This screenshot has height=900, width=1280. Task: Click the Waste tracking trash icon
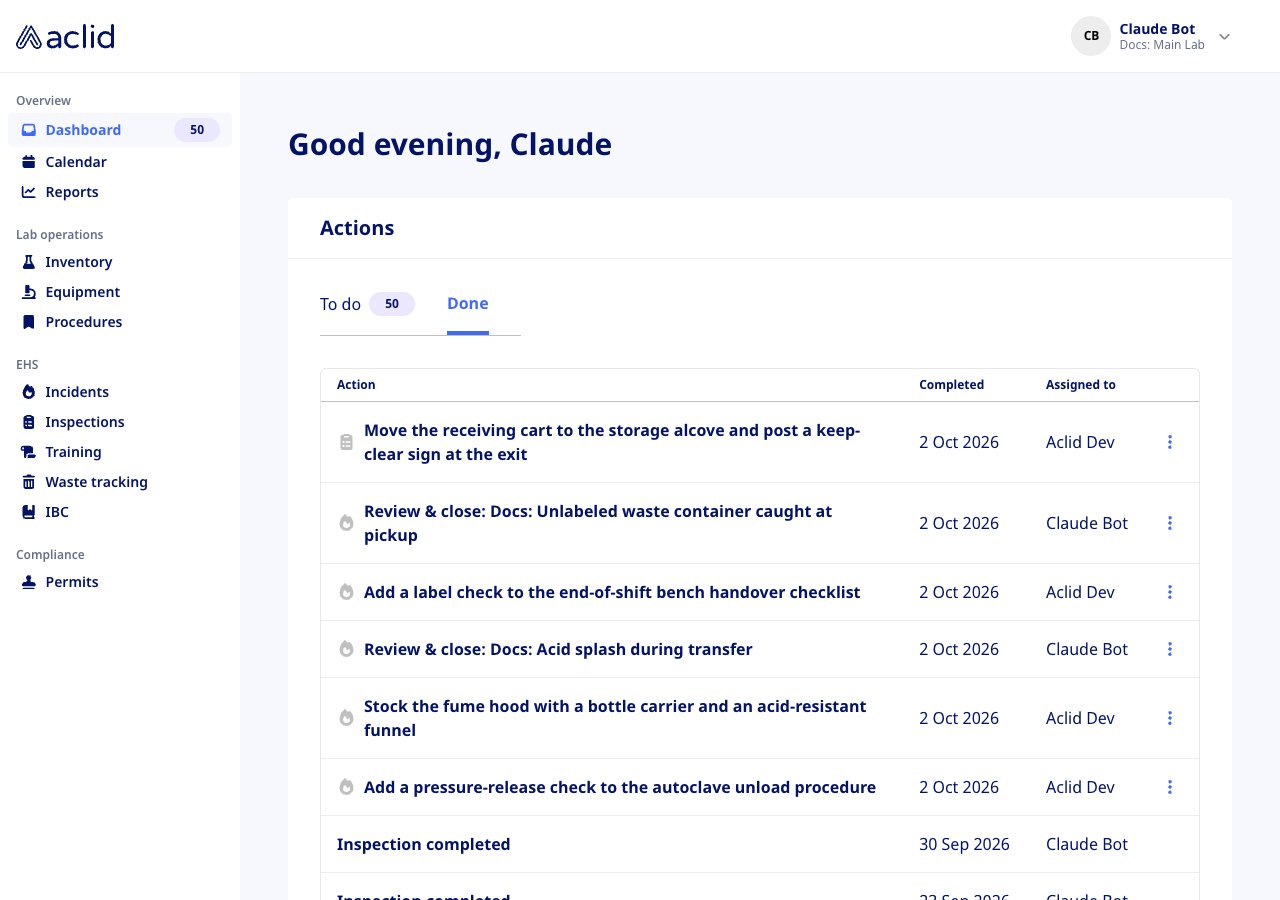coord(29,482)
